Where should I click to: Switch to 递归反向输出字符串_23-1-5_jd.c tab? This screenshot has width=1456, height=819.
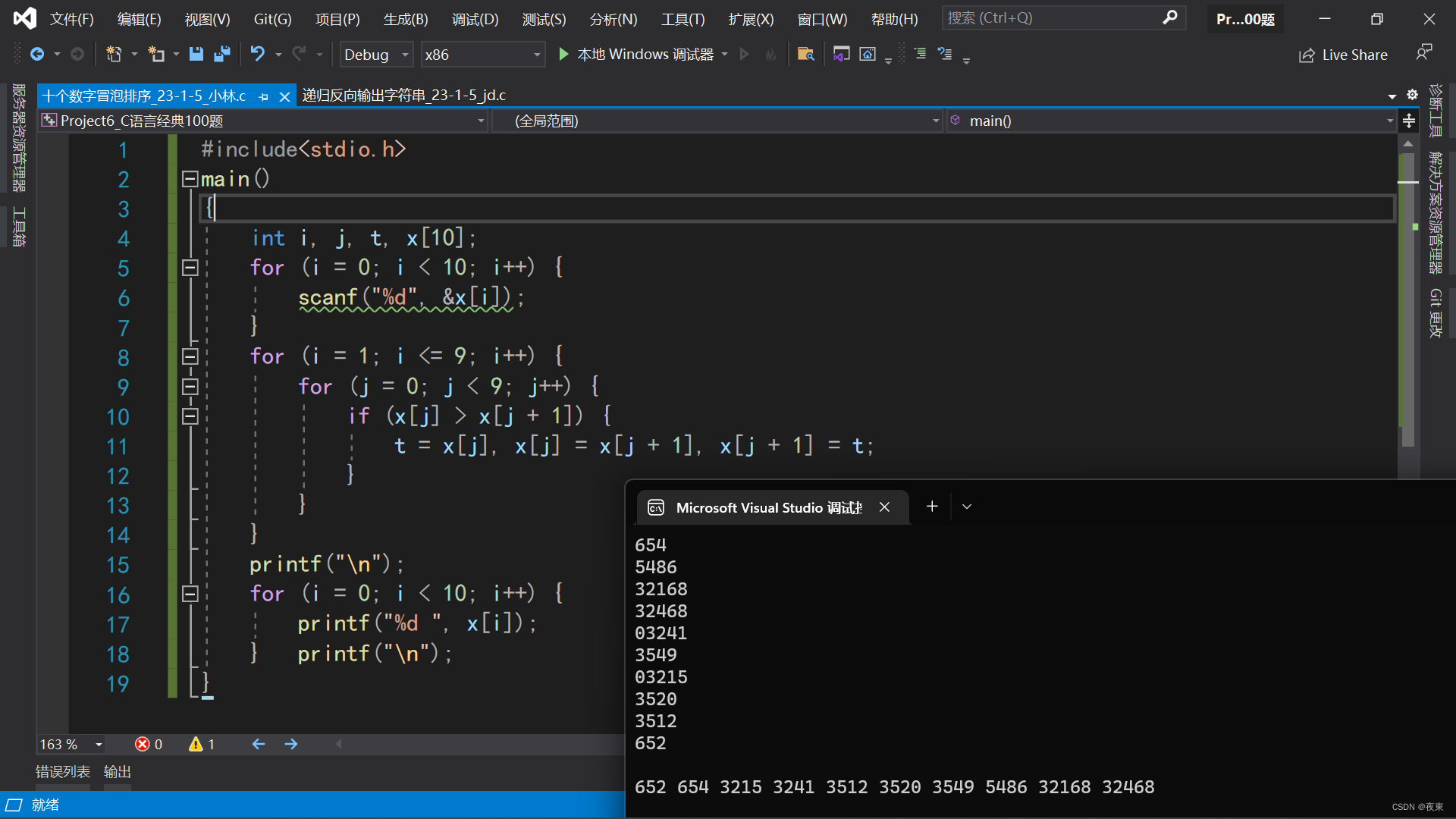(x=403, y=96)
